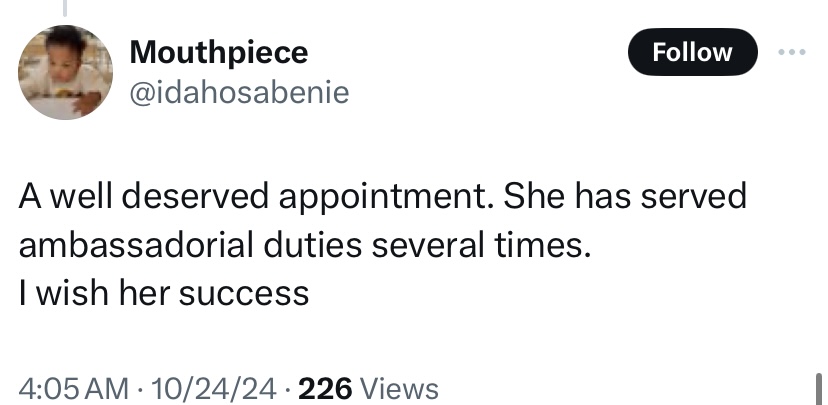Image resolution: width=828 pixels, height=405 pixels.
Task: Click the line 'I wish her success'
Action: pyautogui.click(x=164, y=294)
